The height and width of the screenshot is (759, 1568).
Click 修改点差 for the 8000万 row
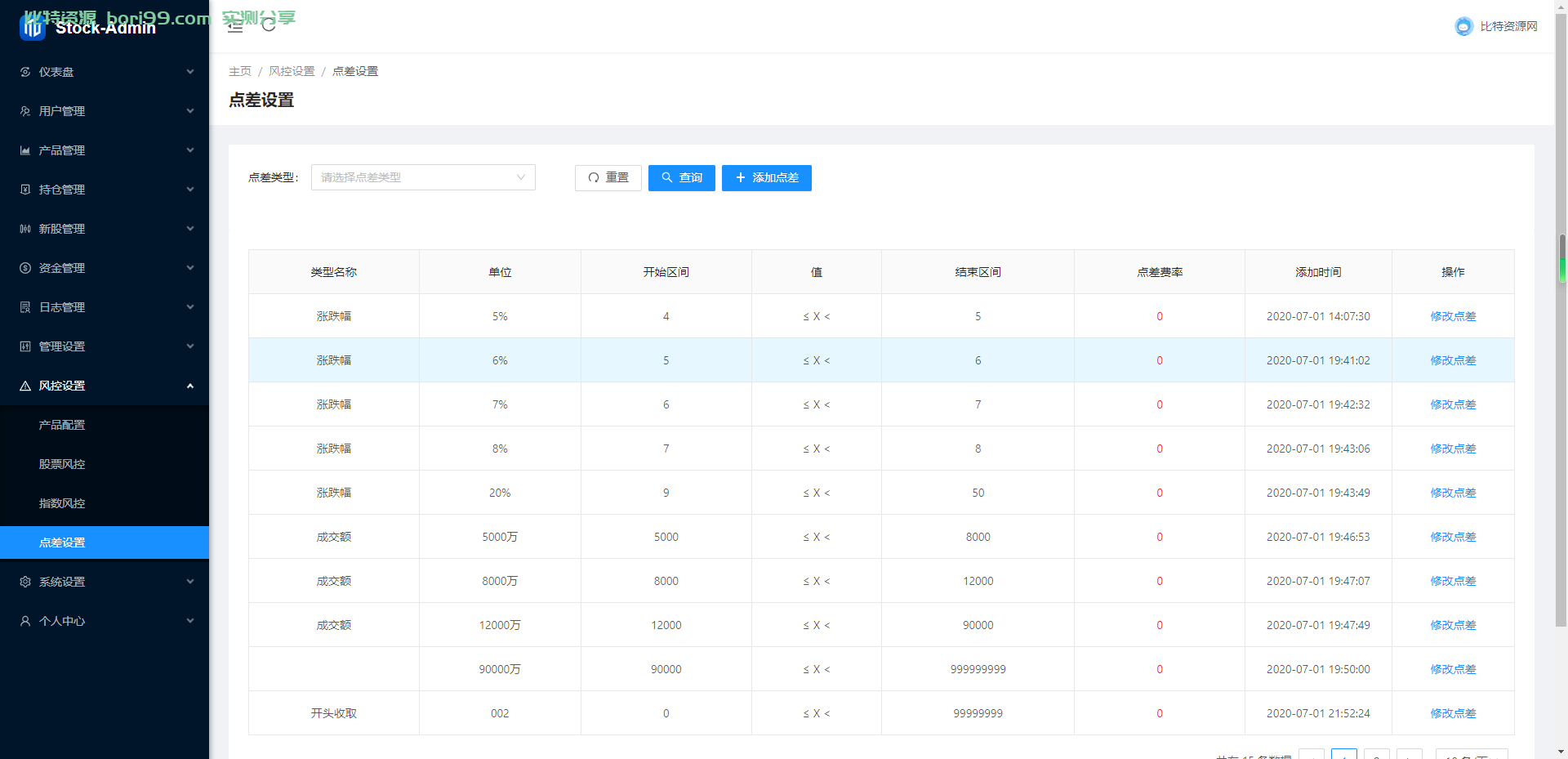click(1453, 581)
